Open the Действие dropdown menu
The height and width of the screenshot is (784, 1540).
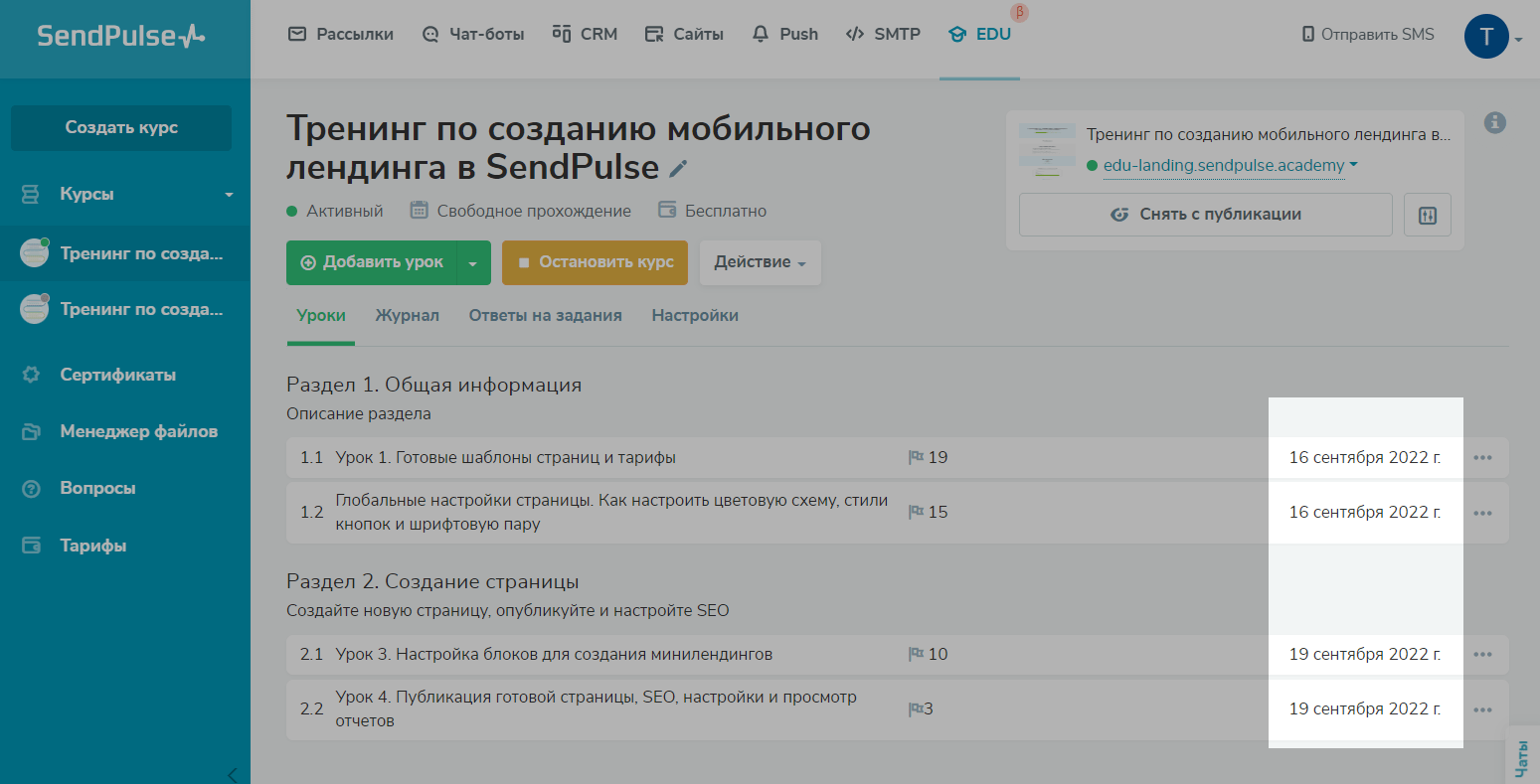[x=760, y=262]
